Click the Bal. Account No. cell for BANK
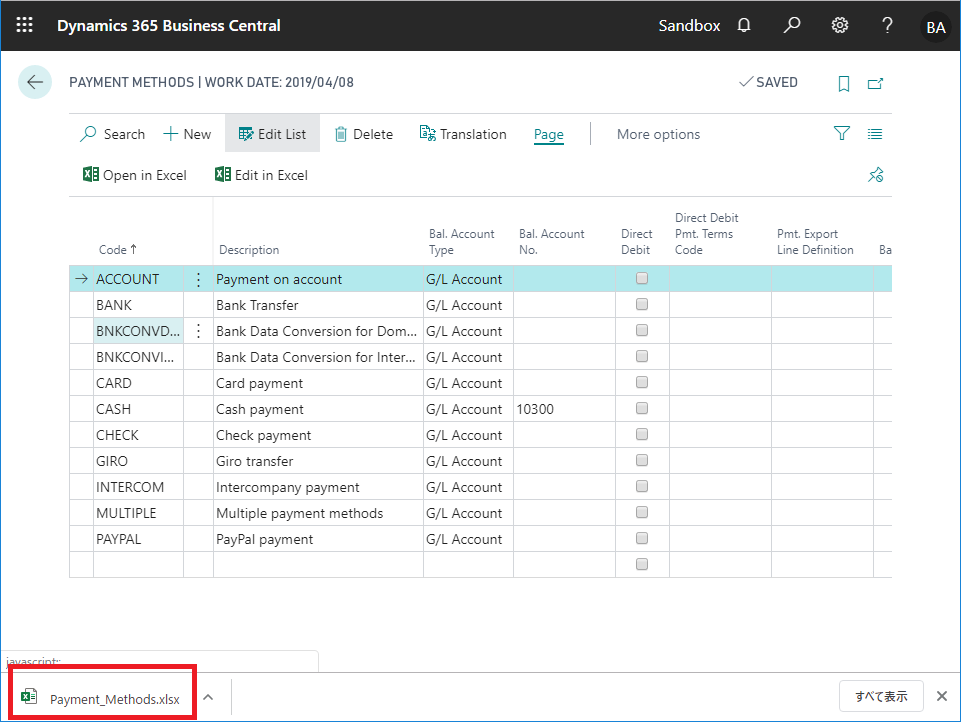This screenshot has height=722, width=961. click(564, 305)
